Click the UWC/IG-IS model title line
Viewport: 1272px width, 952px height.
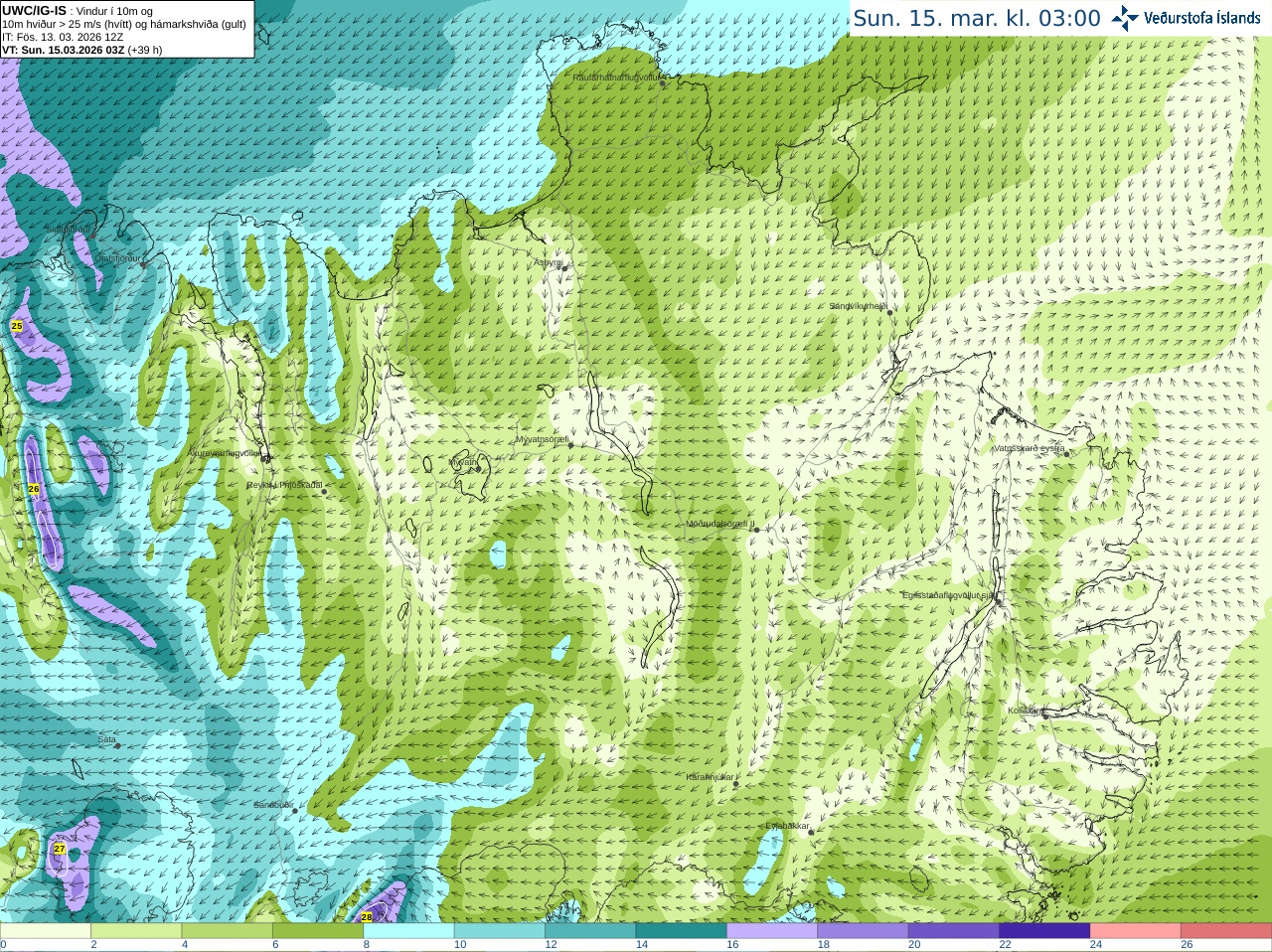click(x=78, y=11)
